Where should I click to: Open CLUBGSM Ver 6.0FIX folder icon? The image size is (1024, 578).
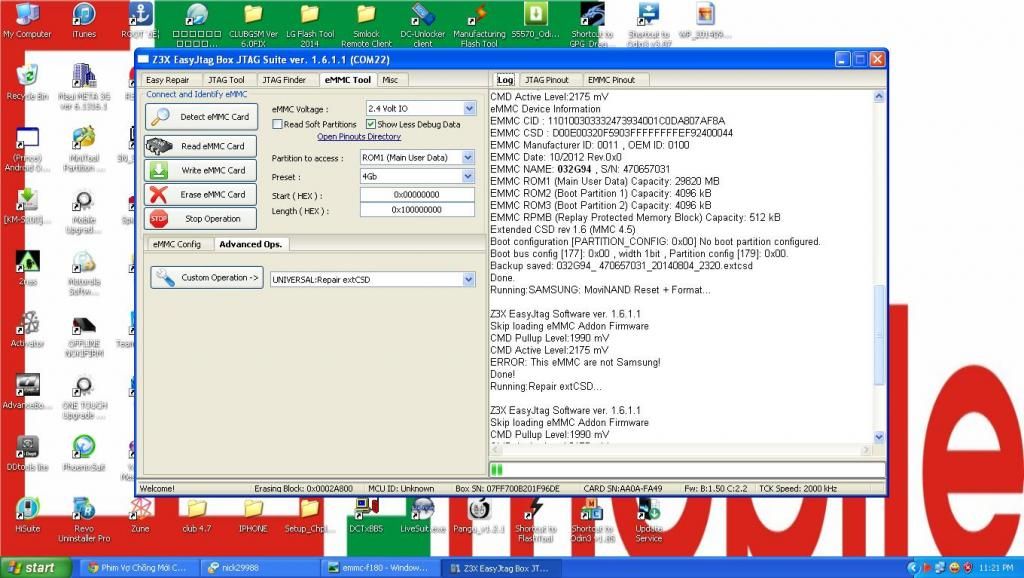[x=253, y=24]
